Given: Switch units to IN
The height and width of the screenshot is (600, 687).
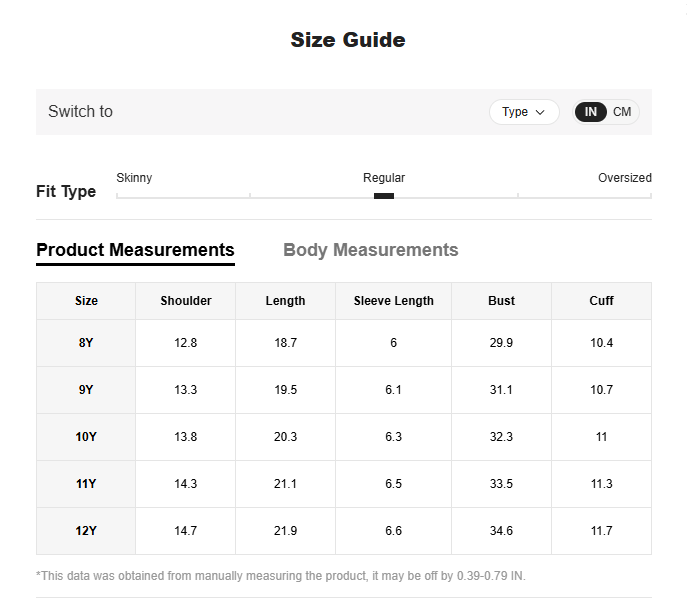Looking at the screenshot, I should [x=591, y=112].
